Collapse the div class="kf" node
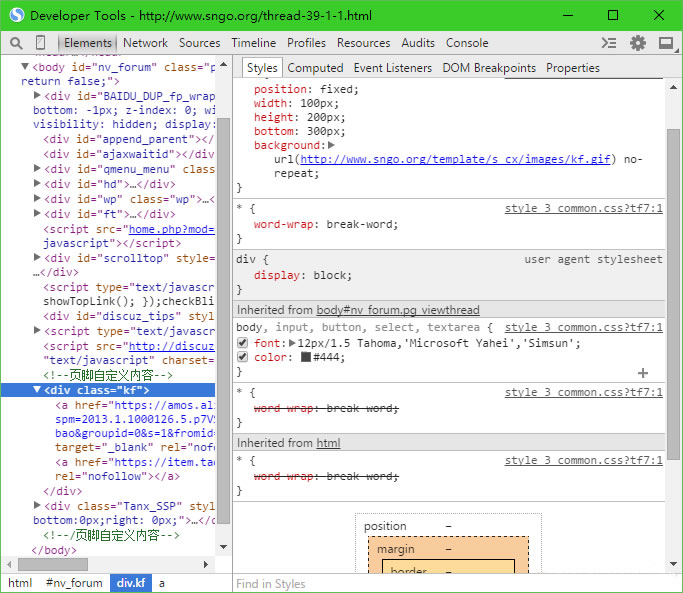 coord(37,390)
